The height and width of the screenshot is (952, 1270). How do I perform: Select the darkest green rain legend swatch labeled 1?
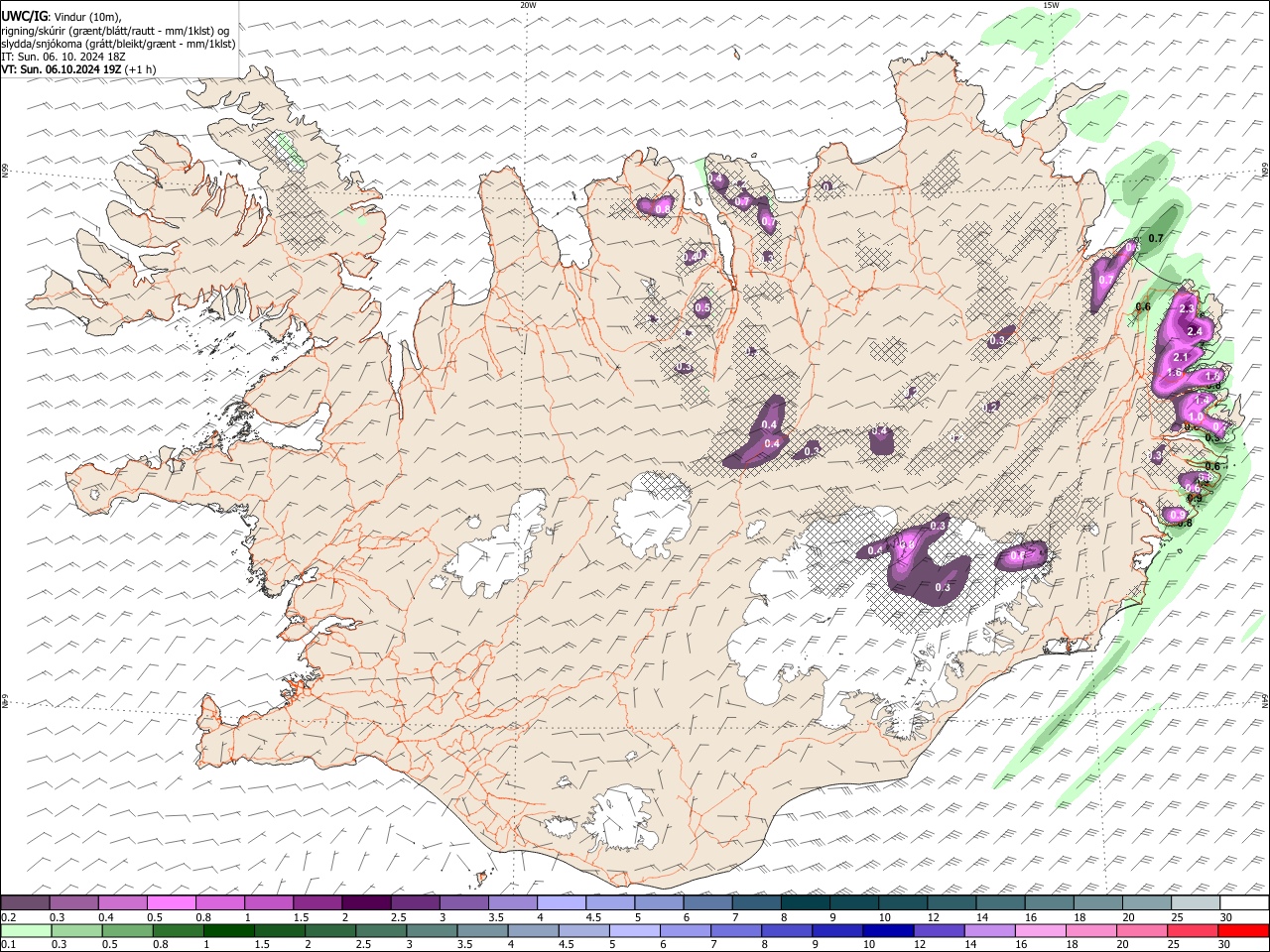point(228,930)
